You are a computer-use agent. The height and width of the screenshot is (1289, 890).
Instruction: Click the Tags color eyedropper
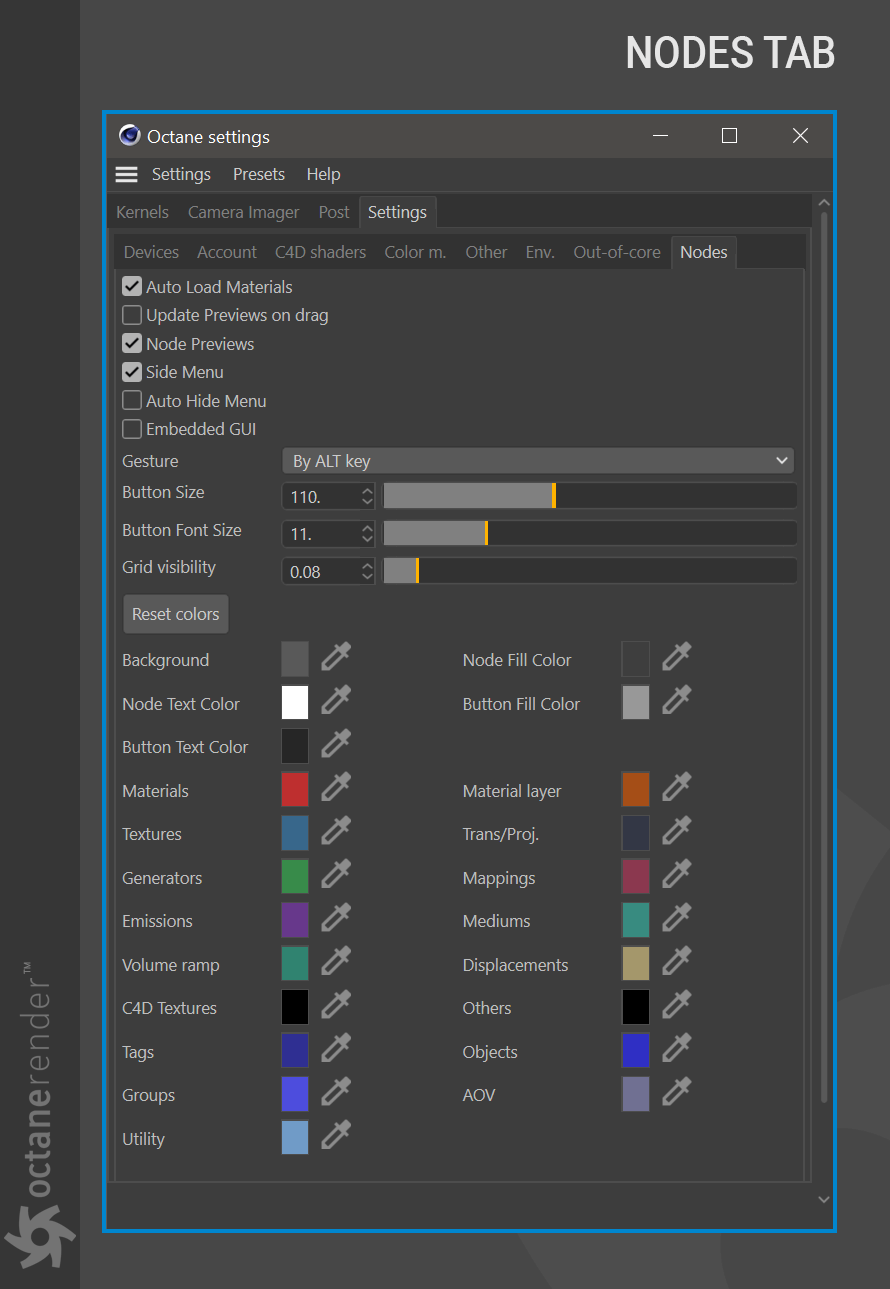336,1048
